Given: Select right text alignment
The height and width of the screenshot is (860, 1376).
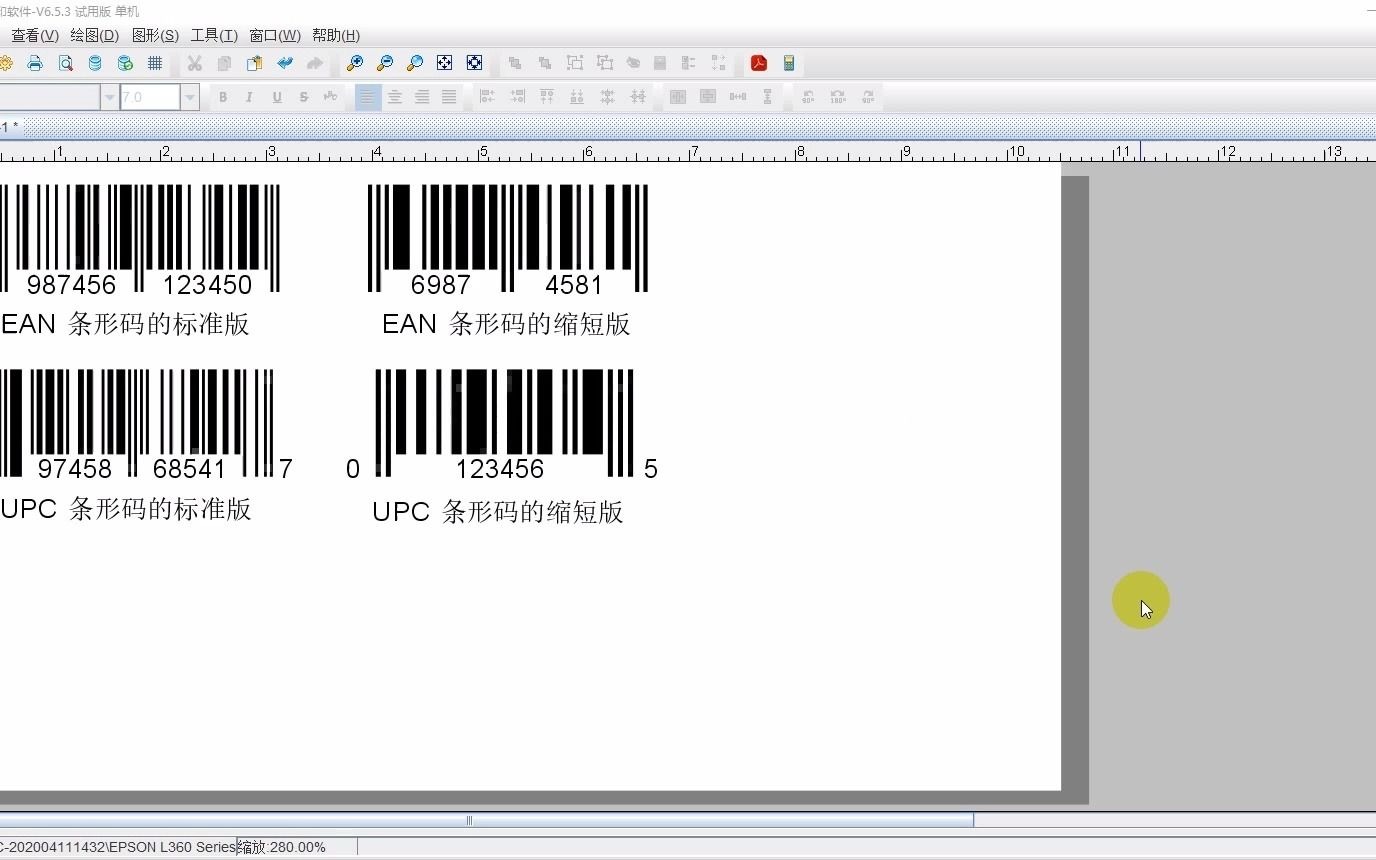Looking at the screenshot, I should coord(422,97).
